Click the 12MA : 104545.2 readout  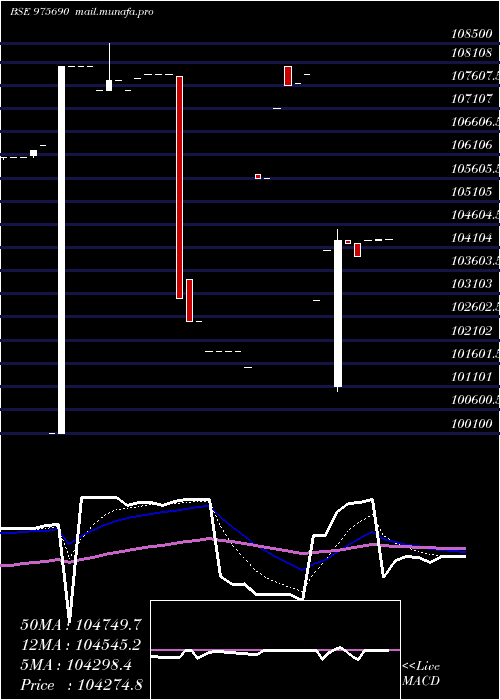point(81,645)
